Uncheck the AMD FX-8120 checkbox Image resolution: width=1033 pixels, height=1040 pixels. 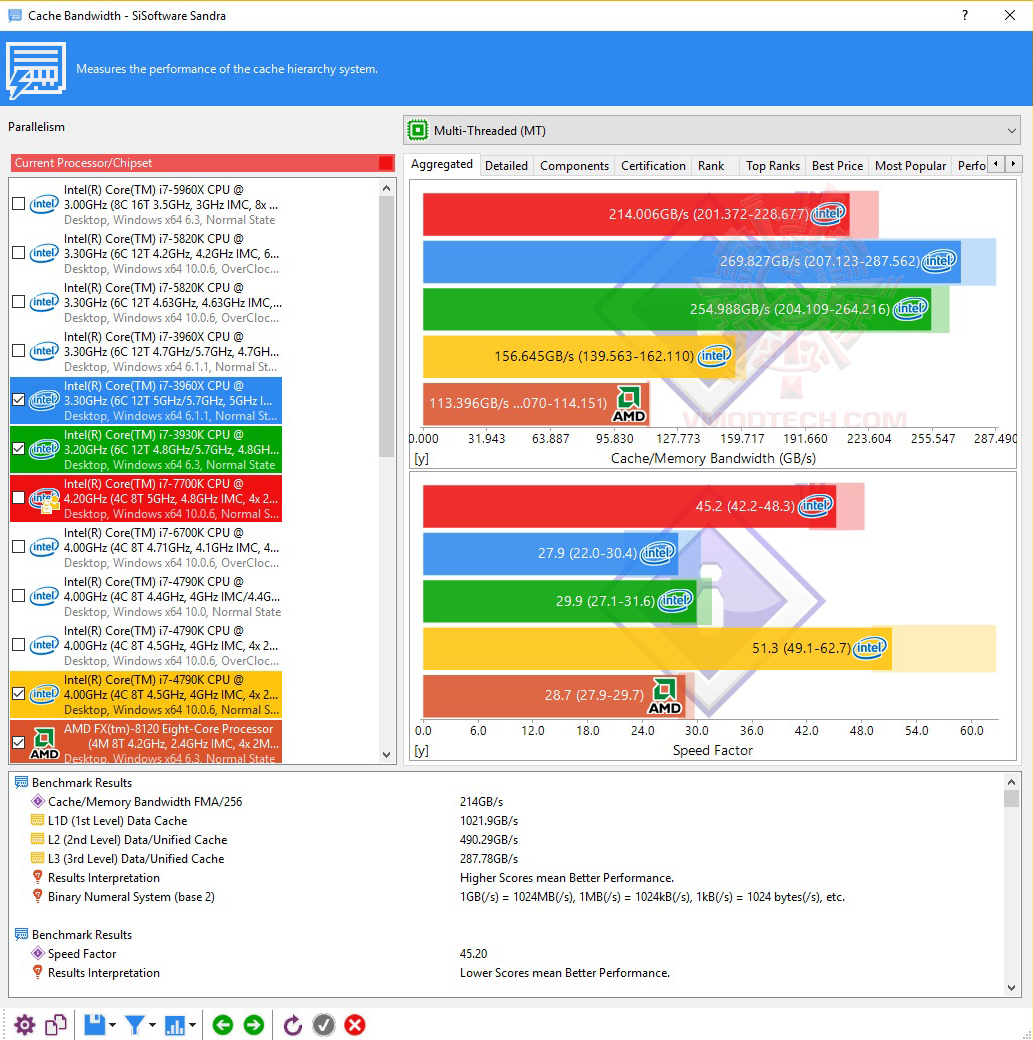[19, 743]
